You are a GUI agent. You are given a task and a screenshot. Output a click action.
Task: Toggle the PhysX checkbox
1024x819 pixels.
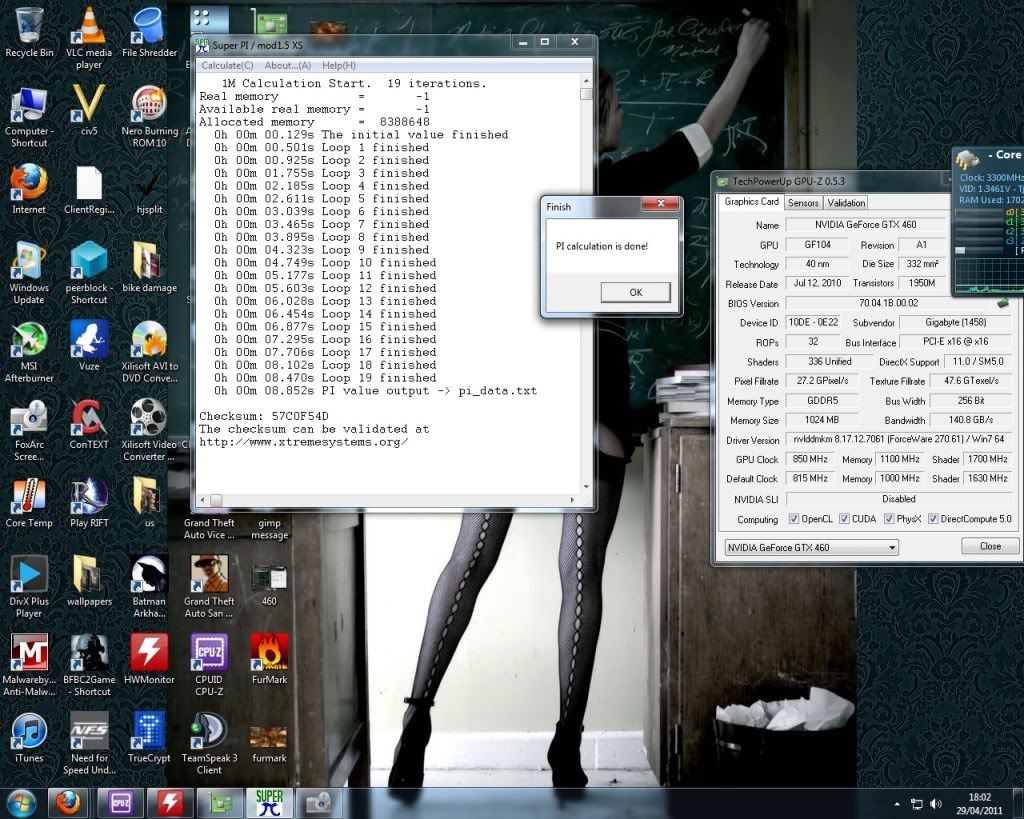[889, 519]
